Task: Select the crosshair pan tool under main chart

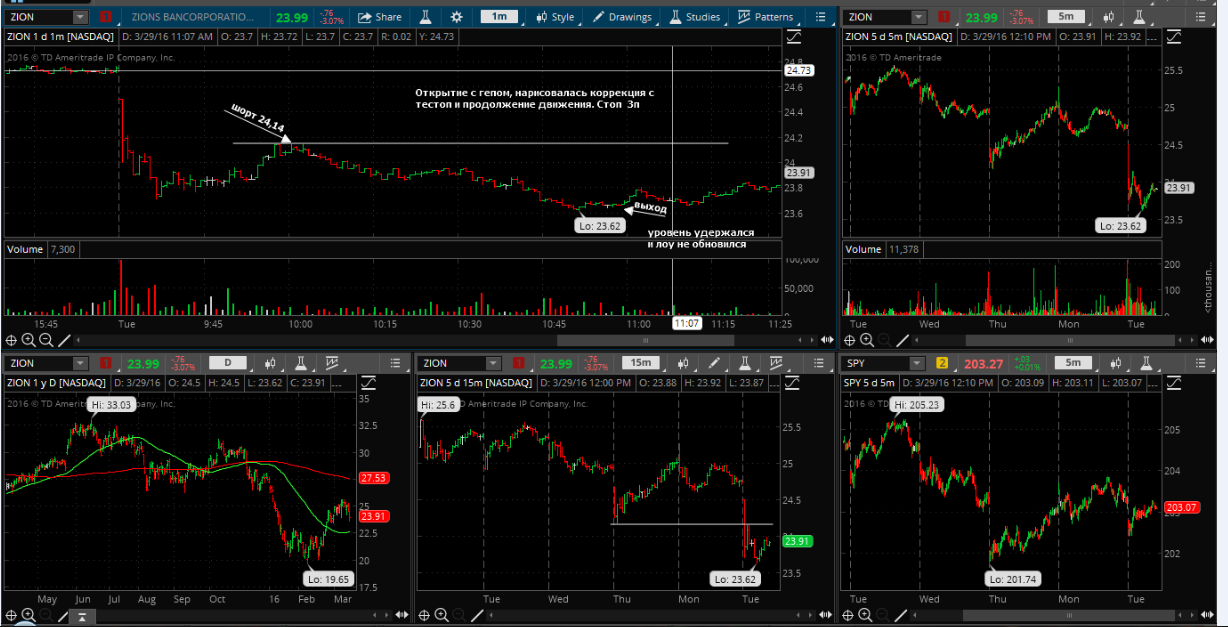Action: 11,340
